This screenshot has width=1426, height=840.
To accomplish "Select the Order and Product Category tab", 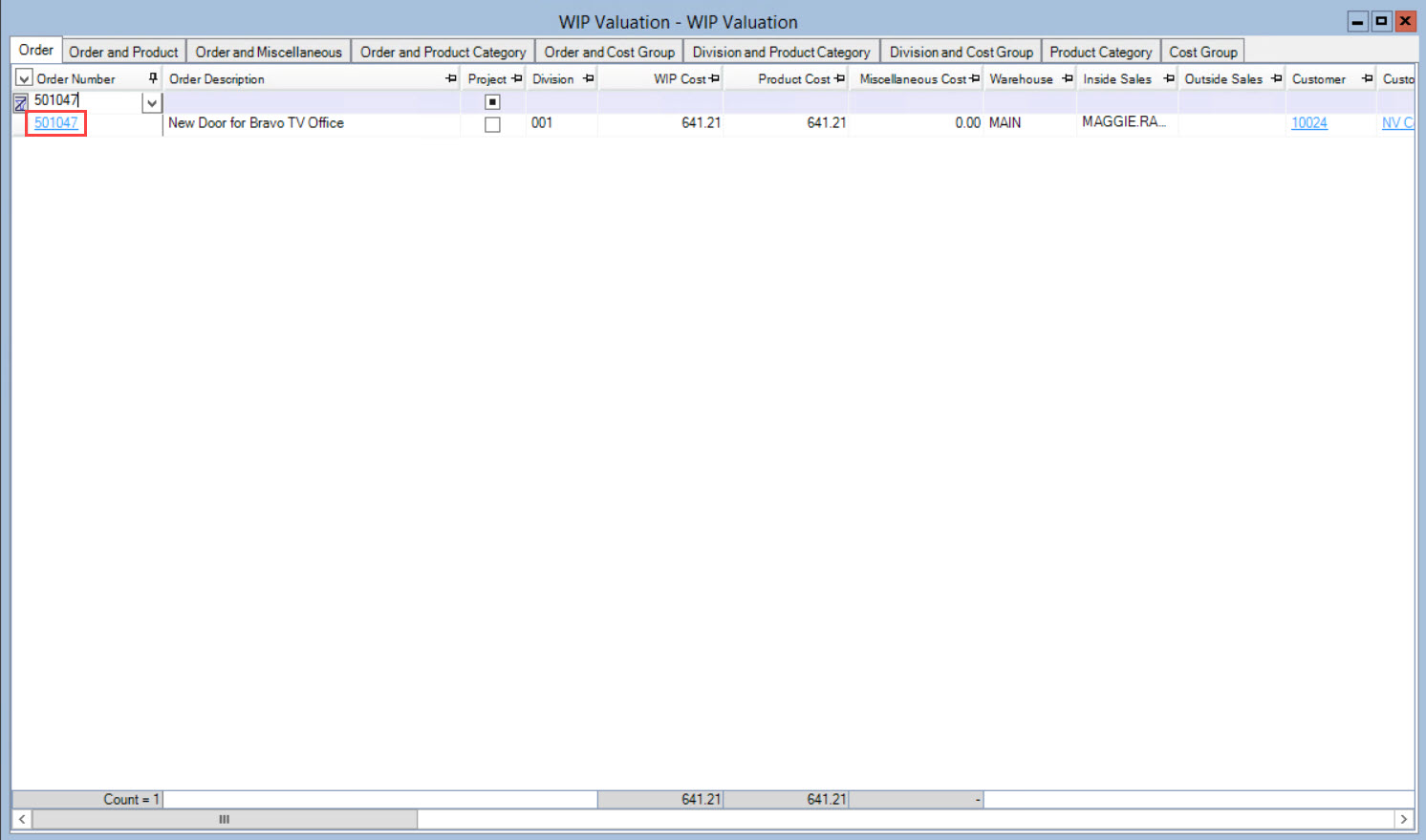I will point(443,52).
